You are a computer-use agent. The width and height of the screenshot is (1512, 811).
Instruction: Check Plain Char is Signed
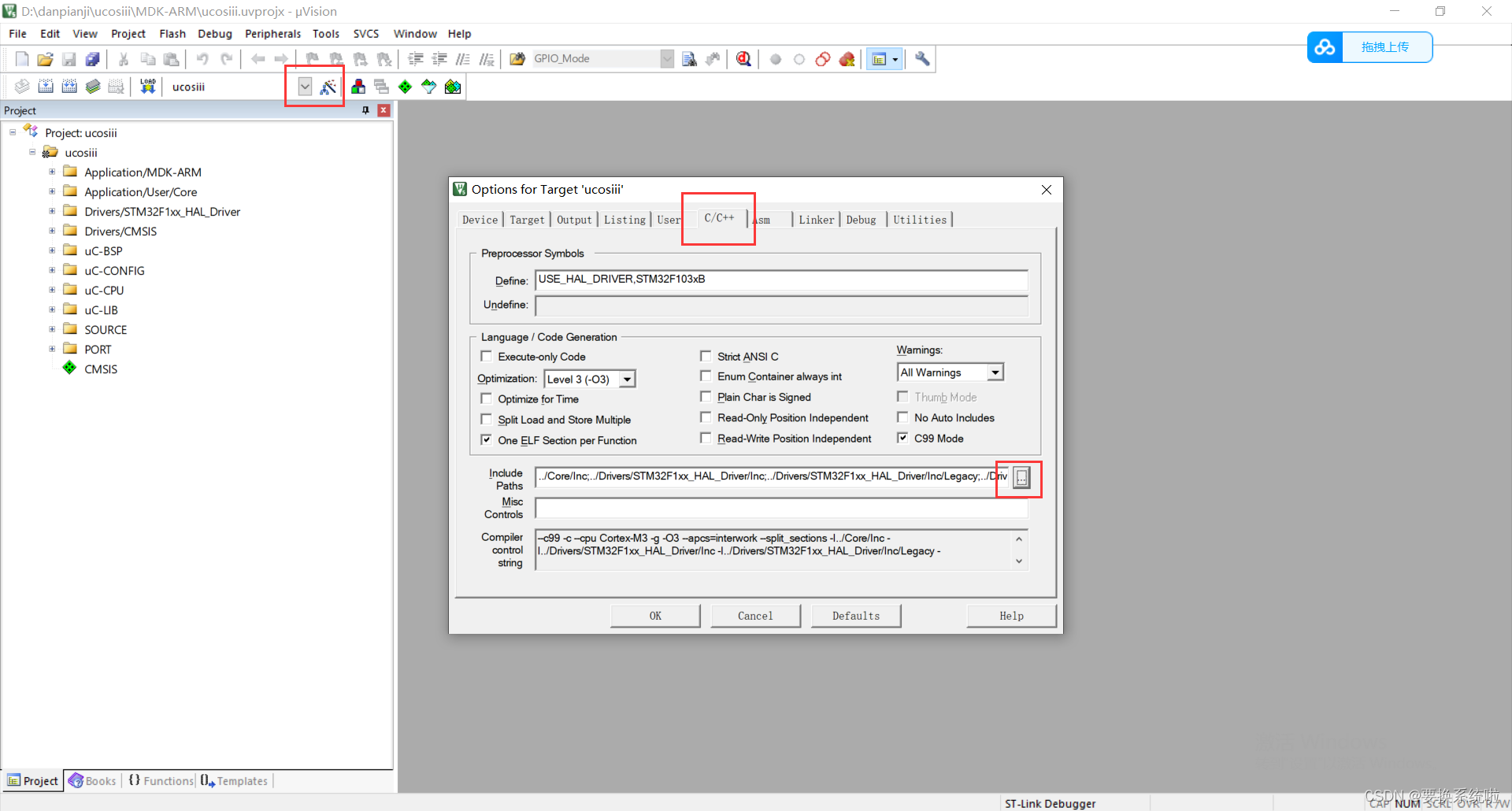coord(706,397)
